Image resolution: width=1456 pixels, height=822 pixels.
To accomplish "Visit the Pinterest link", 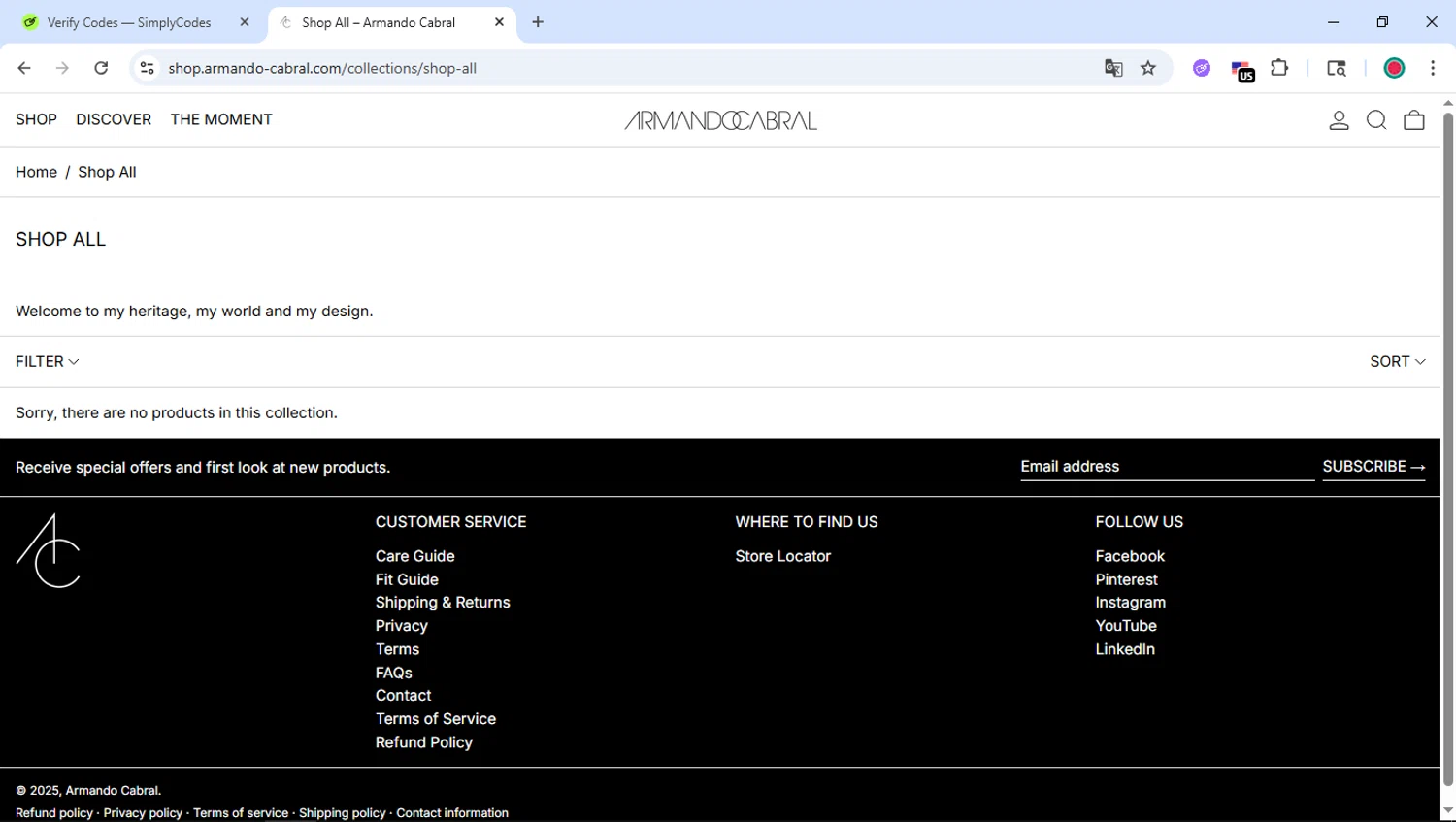I will pyautogui.click(x=1126, y=579).
